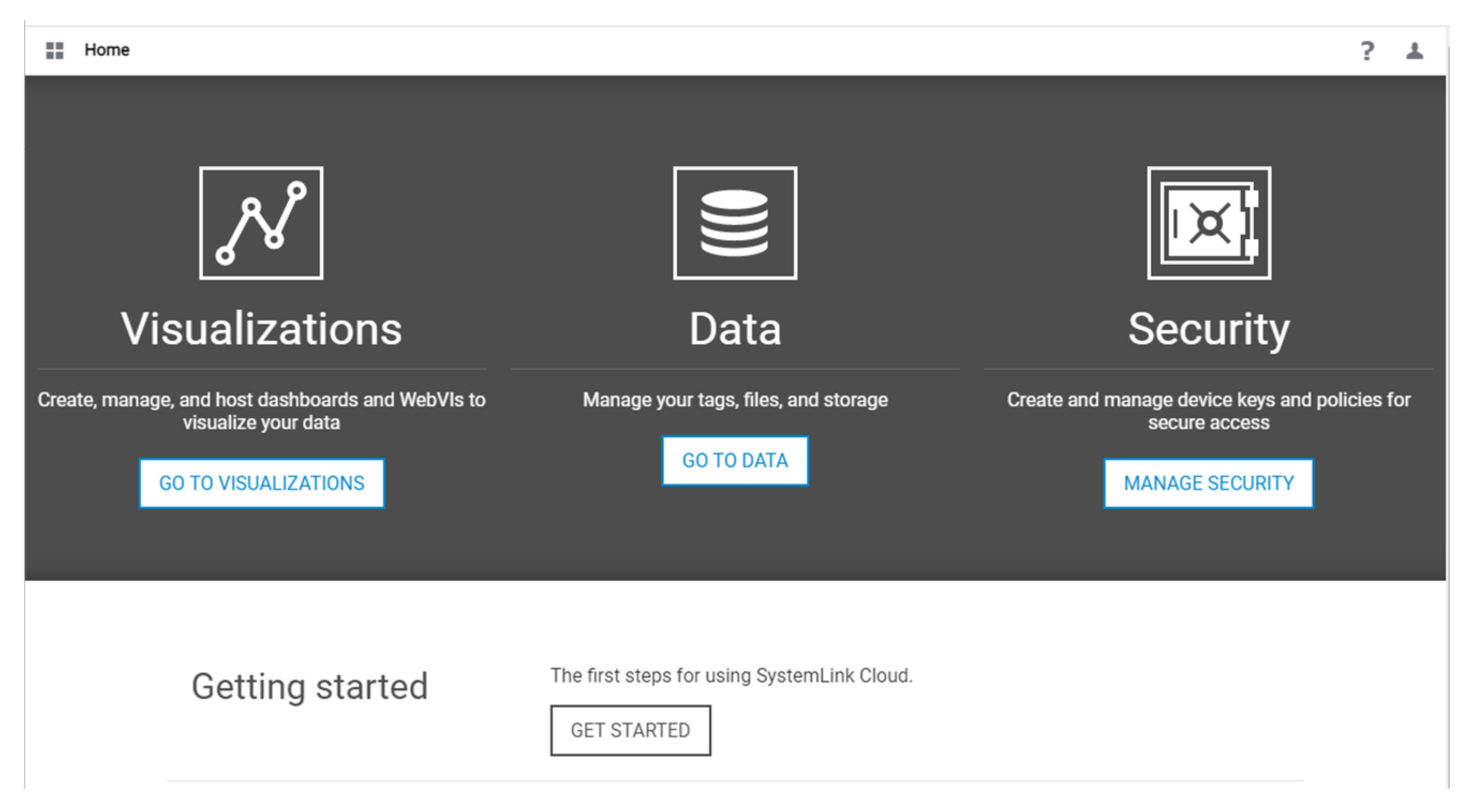The height and width of the screenshot is (812, 1473).
Task: Click the Getting started section heading
Action: (309, 686)
